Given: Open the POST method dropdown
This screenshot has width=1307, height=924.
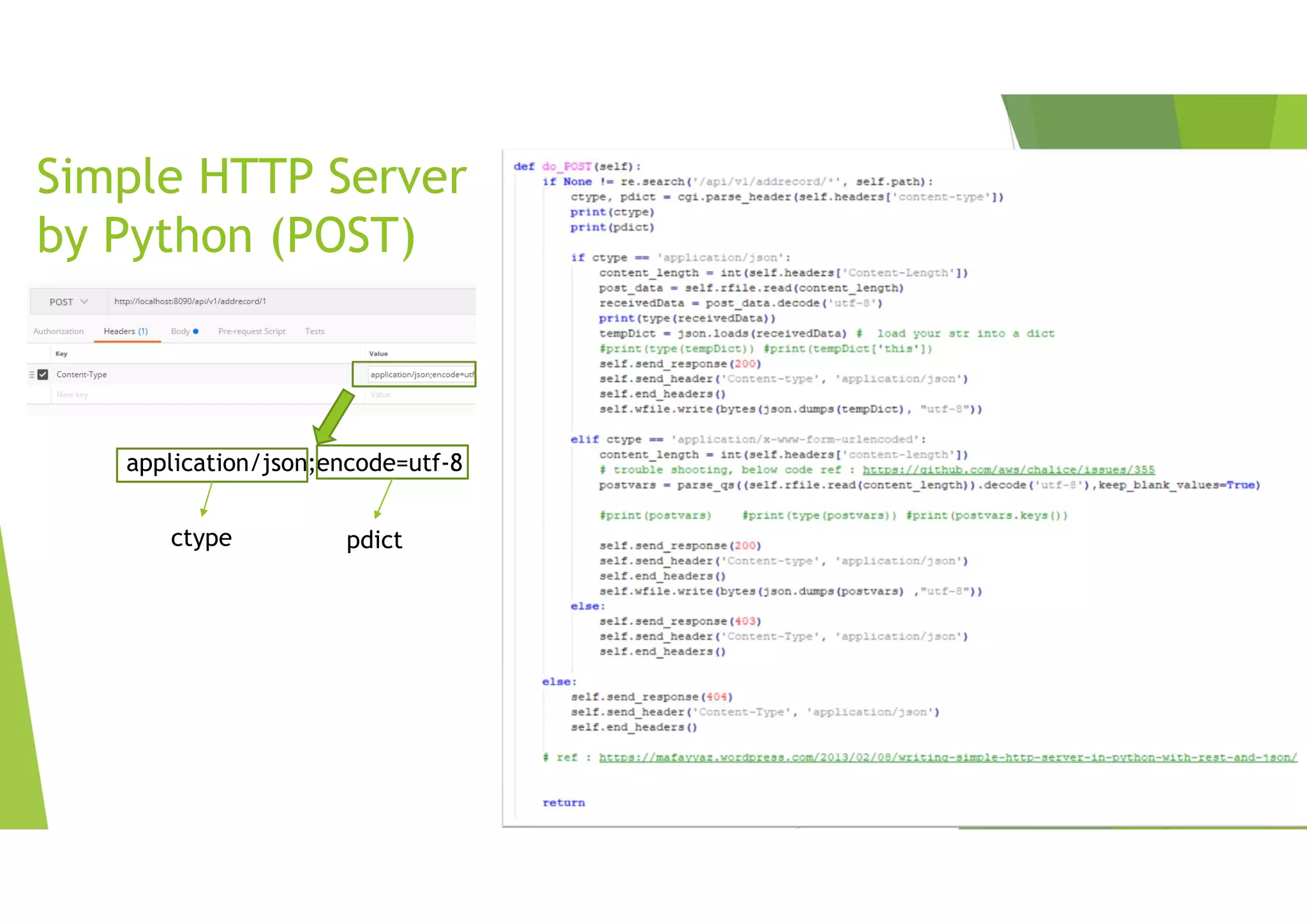Looking at the screenshot, I should coord(68,302).
